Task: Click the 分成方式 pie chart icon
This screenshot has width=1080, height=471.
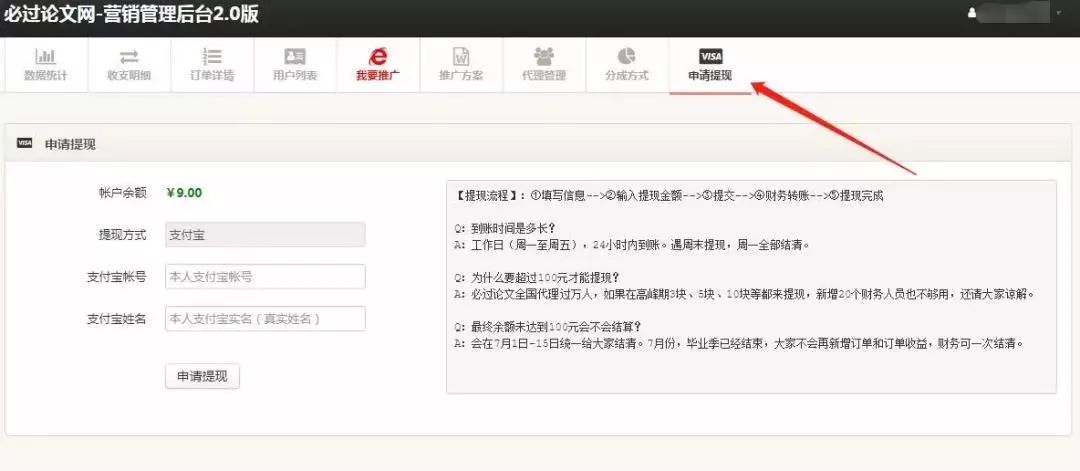Action: pyautogui.click(x=626, y=56)
